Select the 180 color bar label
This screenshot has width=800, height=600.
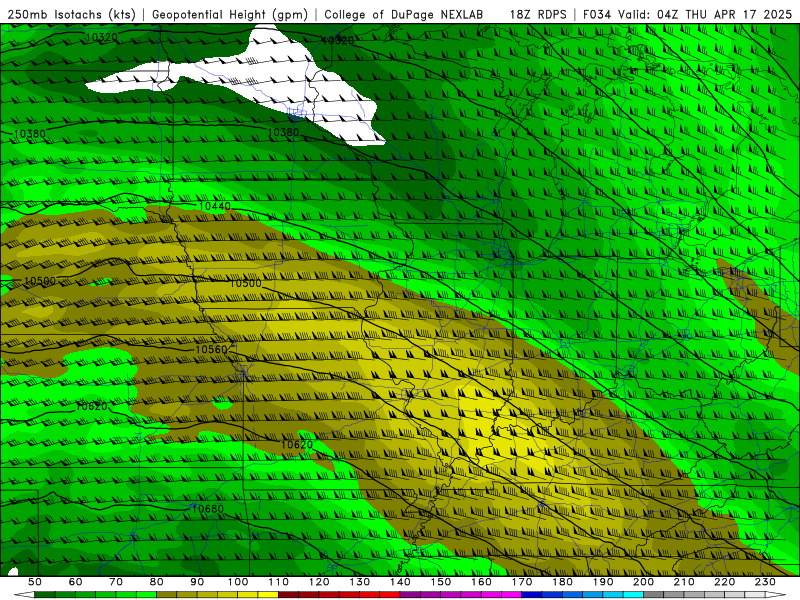coord(562,582)
